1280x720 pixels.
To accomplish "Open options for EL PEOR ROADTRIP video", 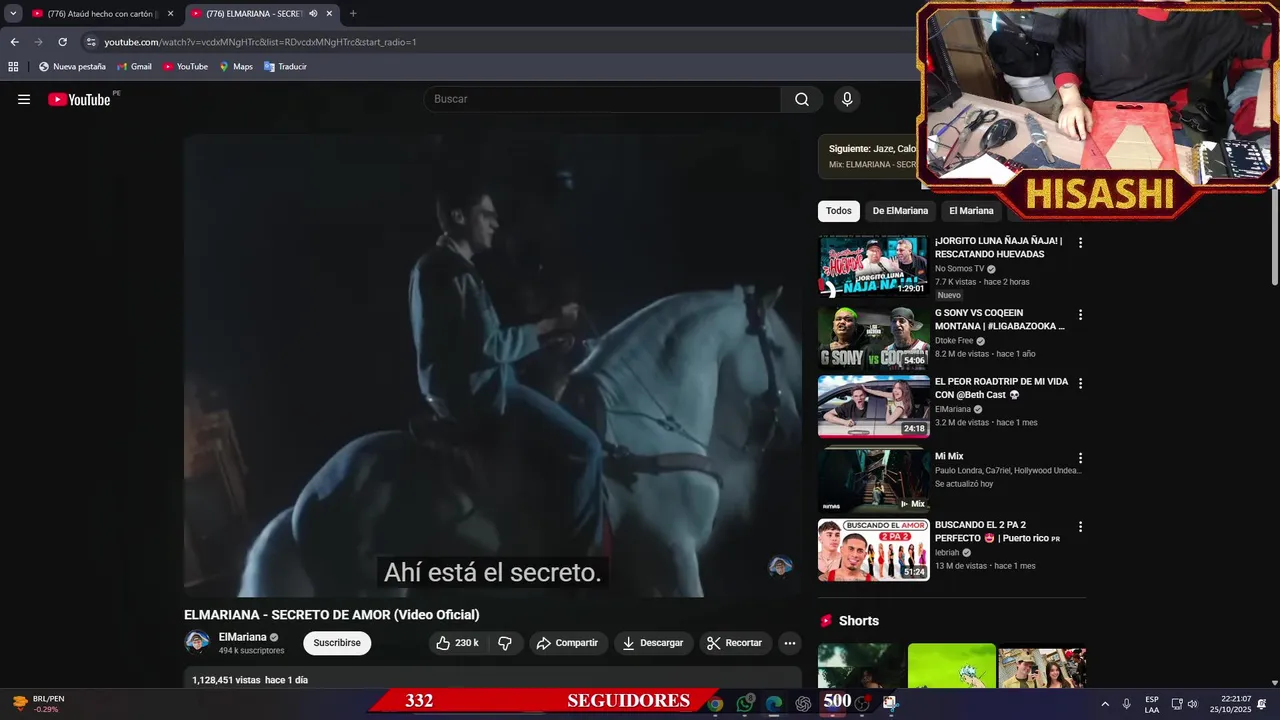I will coord(1080,383).
